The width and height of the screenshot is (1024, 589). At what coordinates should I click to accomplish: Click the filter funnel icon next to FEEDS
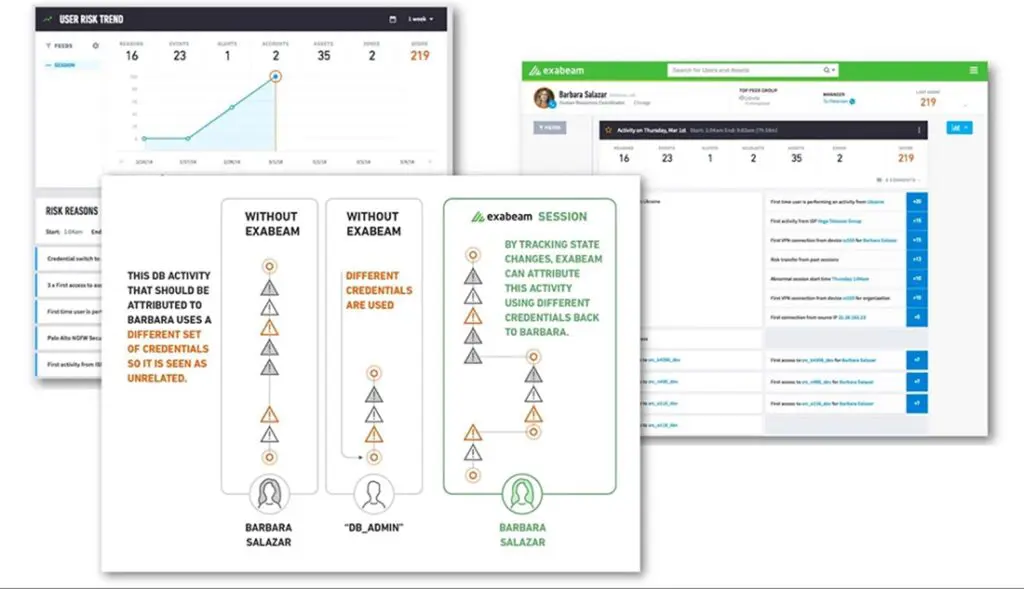pyautogui.click(x=48, y=46)
